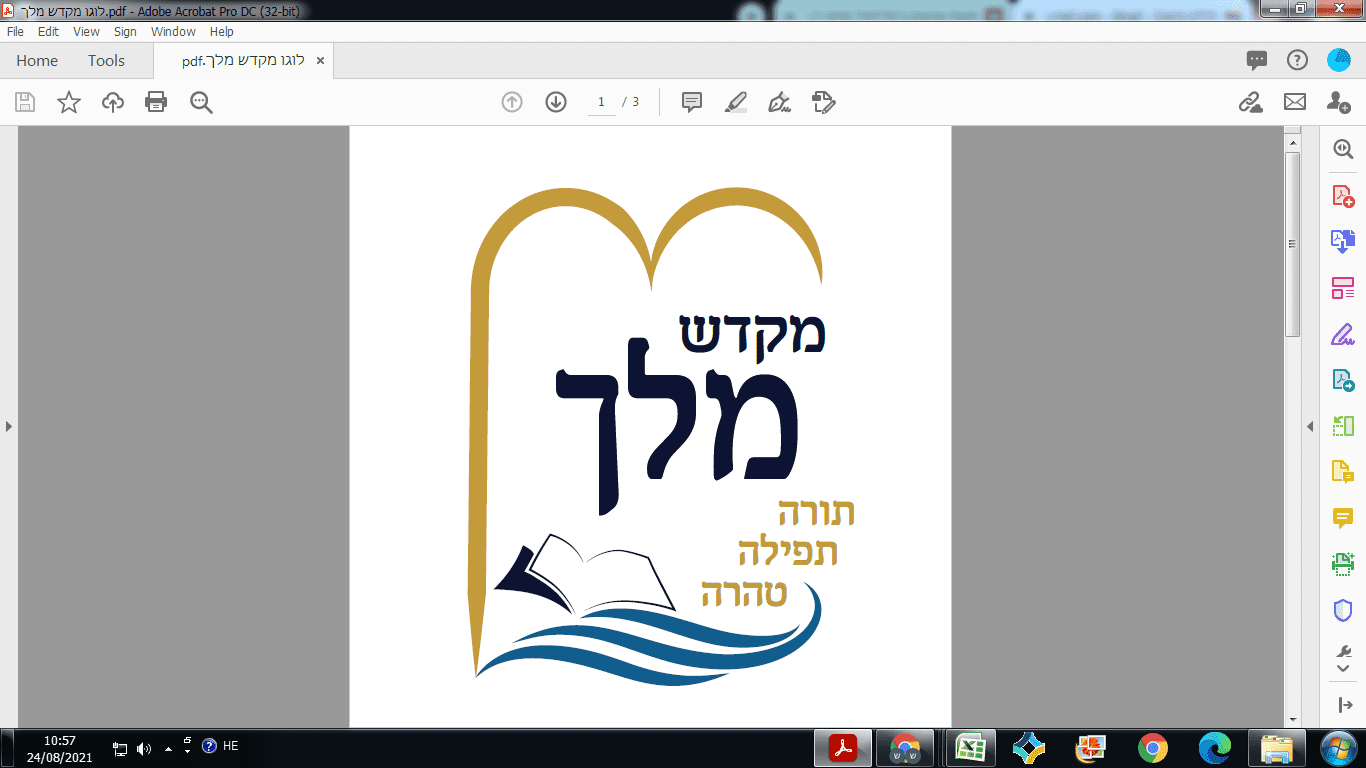Click the scroll down arrow of document scrollbar
This screenshot has width=1366, height=768.
click(x=1292, y=720)
